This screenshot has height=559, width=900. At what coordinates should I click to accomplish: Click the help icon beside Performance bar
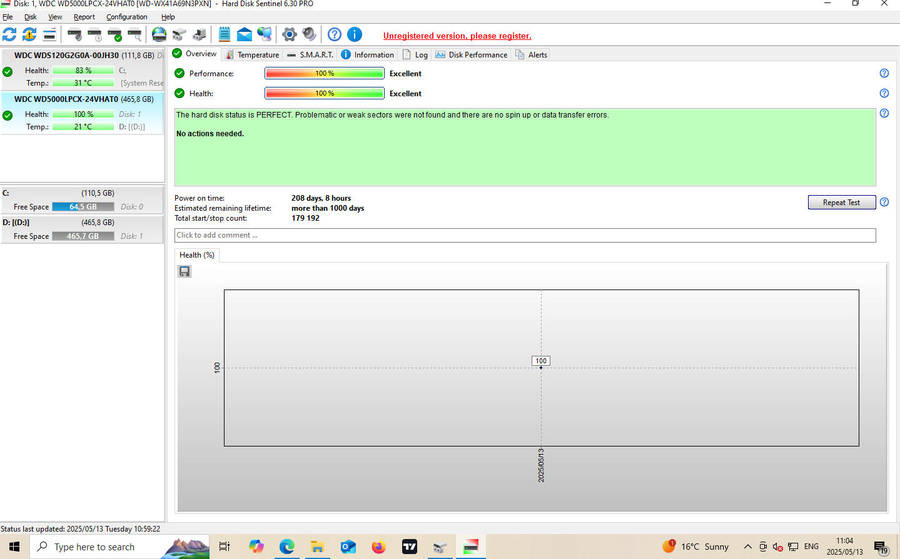click(x=884, y=73)
